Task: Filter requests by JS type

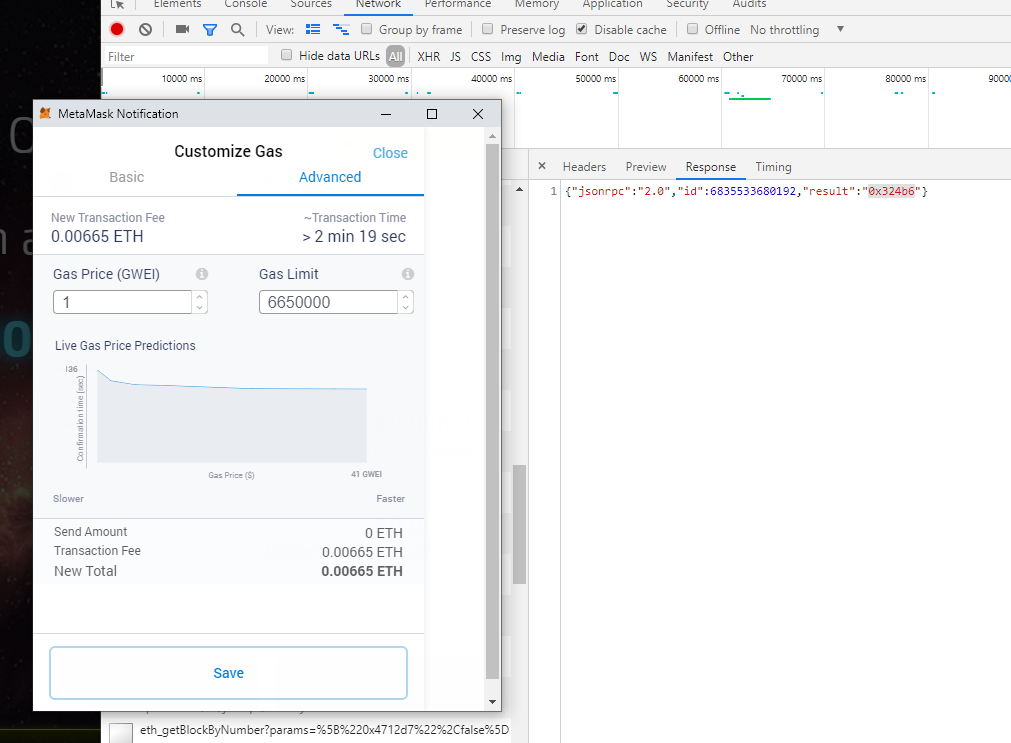Action: (x=455, y=57)
